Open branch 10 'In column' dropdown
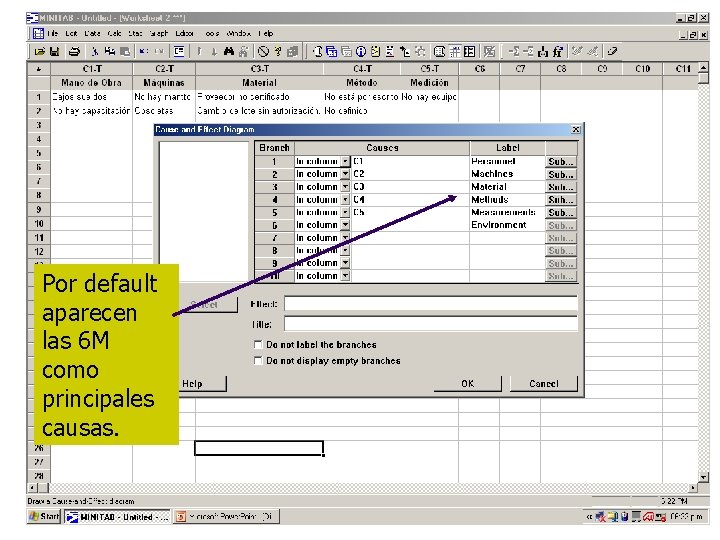Image resolution: width=720 pixels, height=540 pixels. [x=345, y=276]
